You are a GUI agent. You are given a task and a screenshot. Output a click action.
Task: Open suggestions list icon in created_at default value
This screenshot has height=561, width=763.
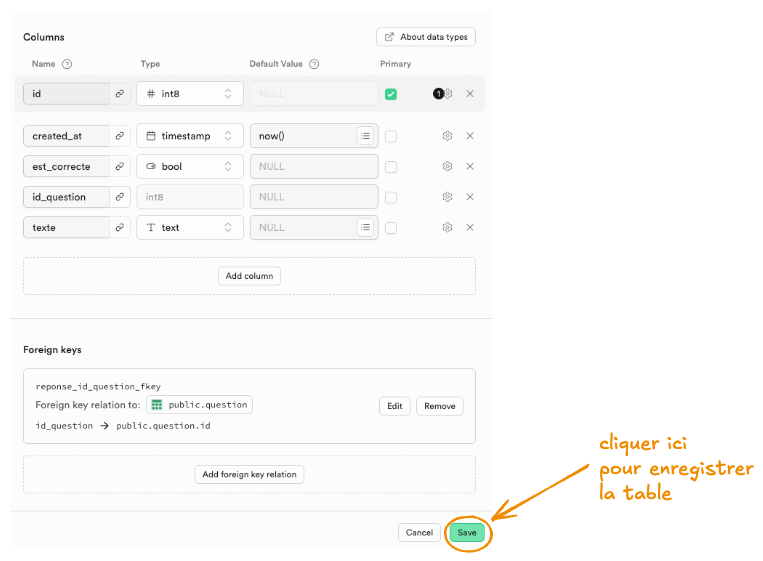(x=366, y=136)
